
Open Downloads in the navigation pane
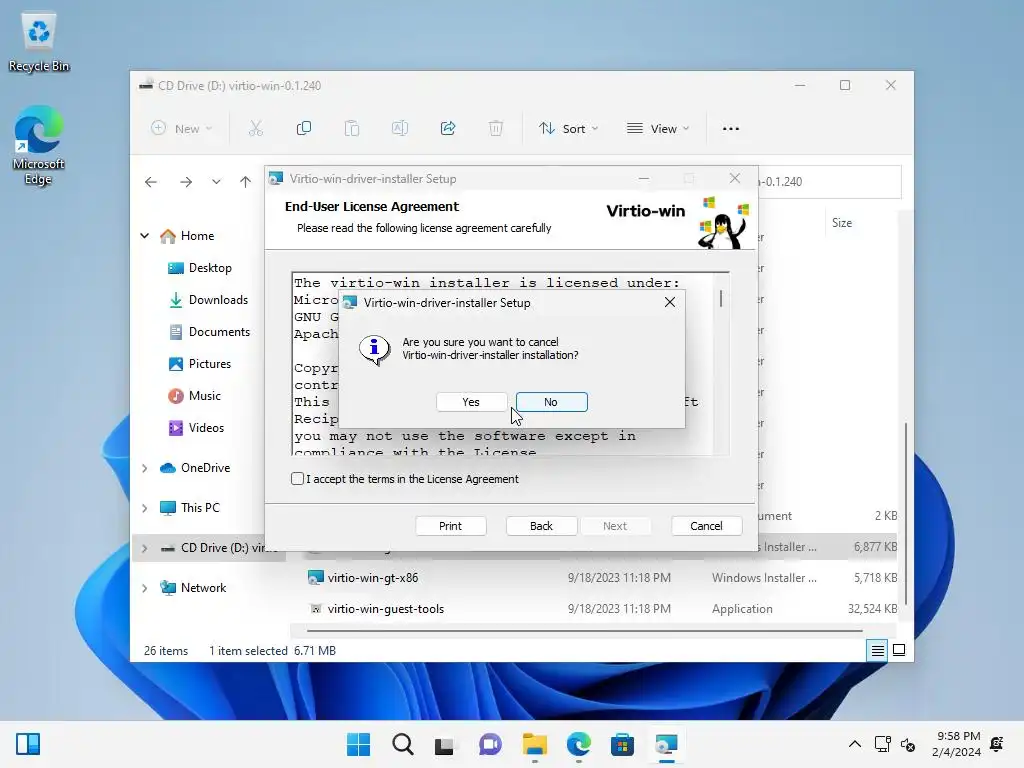pyautogui.click(x=218, y=300)
